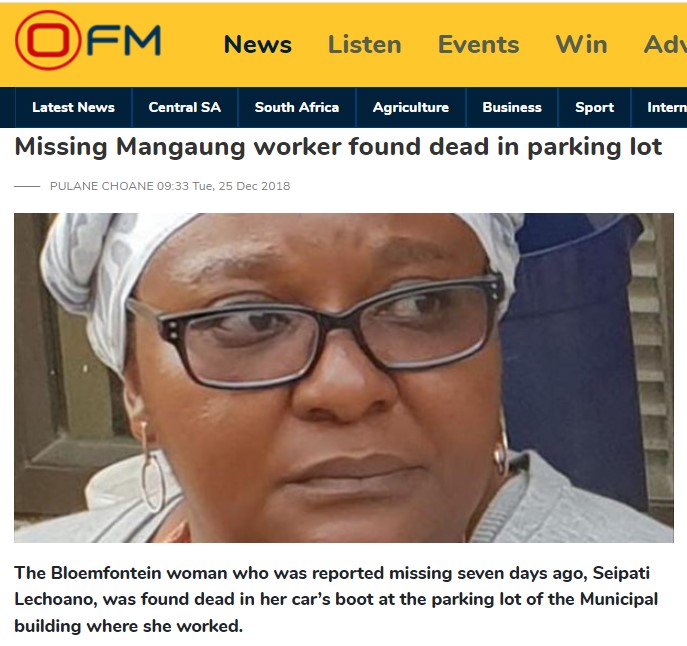The image size is (687, 646).
Task: Open the Win menu item
Action: 581,44
